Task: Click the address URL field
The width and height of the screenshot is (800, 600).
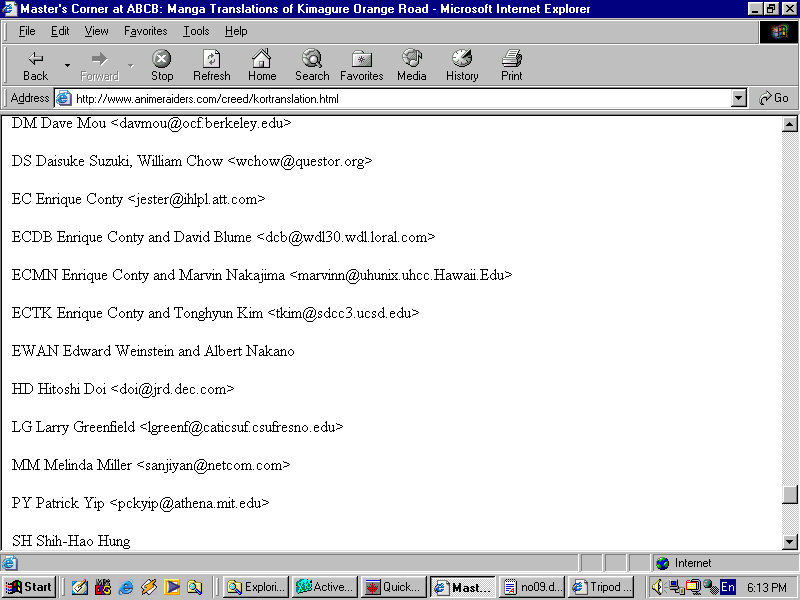Action: click(x=401, y=98)
